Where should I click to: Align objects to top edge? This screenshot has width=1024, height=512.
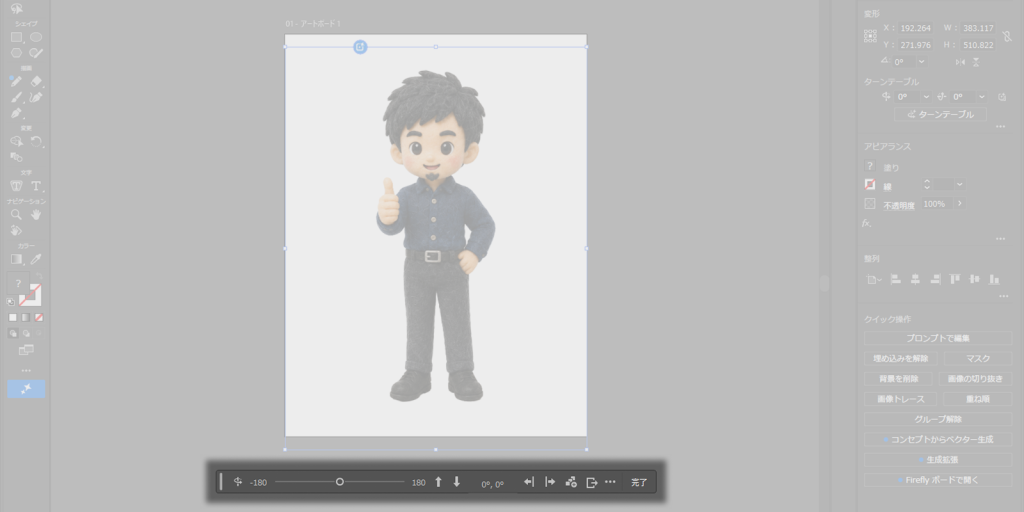pyautogui.click(x=955, y=280)
